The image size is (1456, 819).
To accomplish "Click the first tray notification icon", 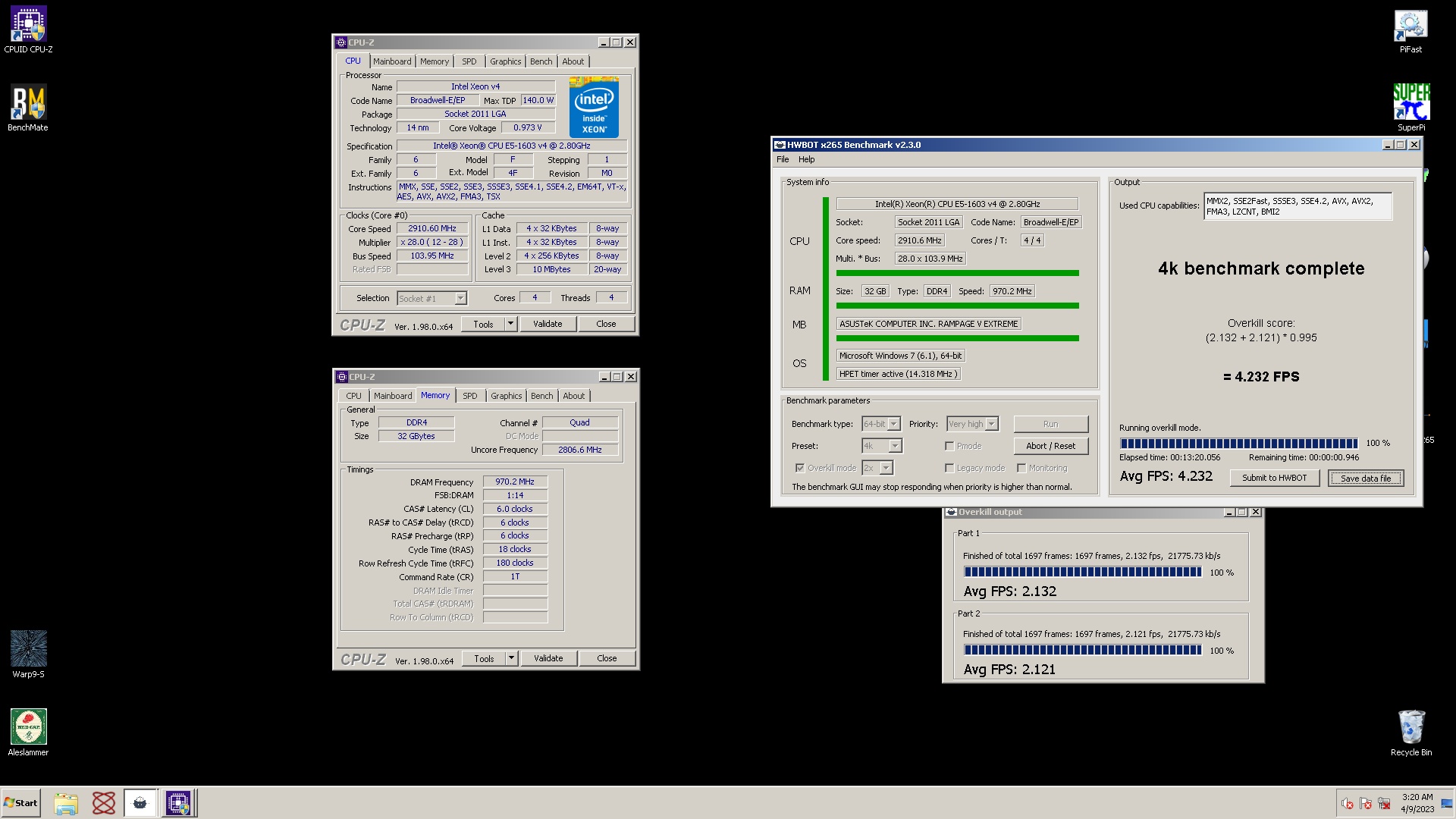I will [1348, 804].
